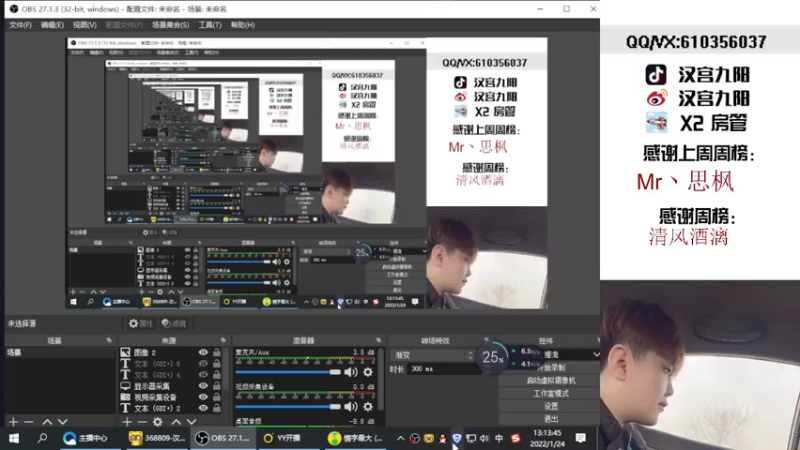Move the source up in sources list
Screen dimensions: 800x450
pyautogui.click(x=176, y=422)
